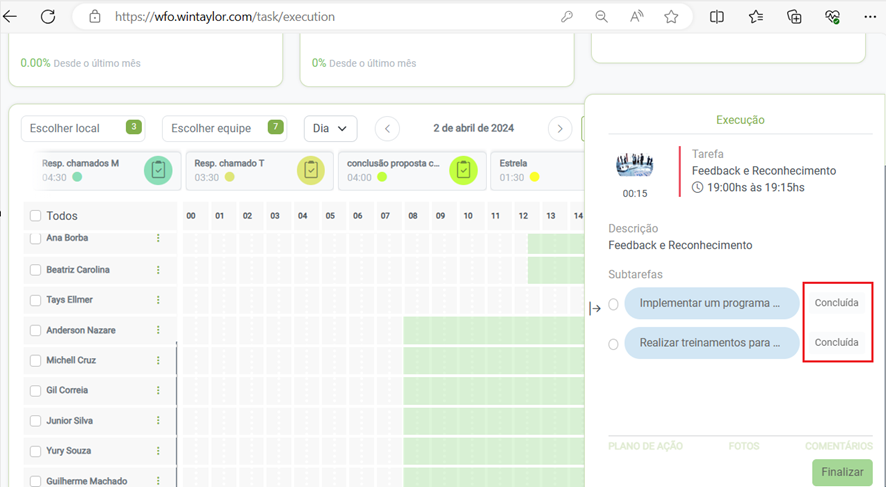Click the browser refresh icon
Screen dimensions: 886x487
point(47,17)
